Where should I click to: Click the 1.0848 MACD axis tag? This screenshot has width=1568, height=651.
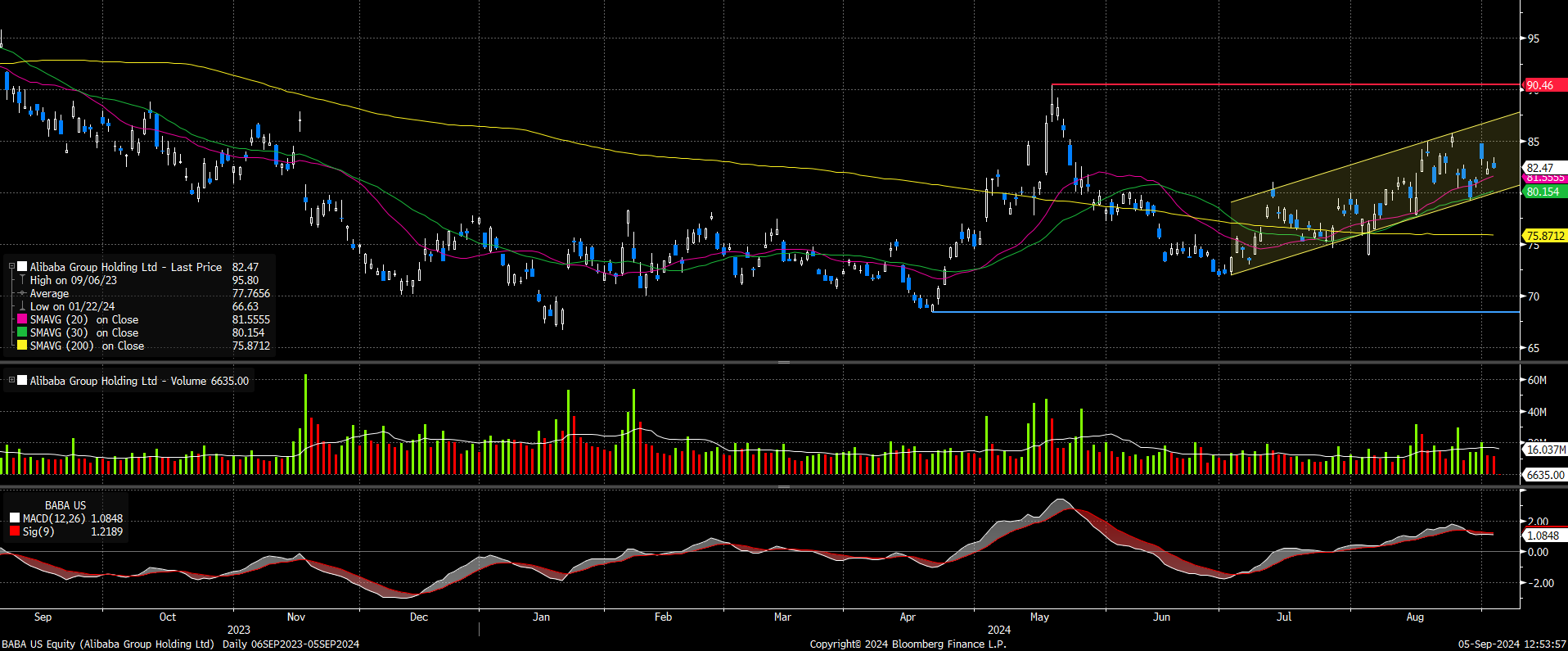click(1545, 536)
